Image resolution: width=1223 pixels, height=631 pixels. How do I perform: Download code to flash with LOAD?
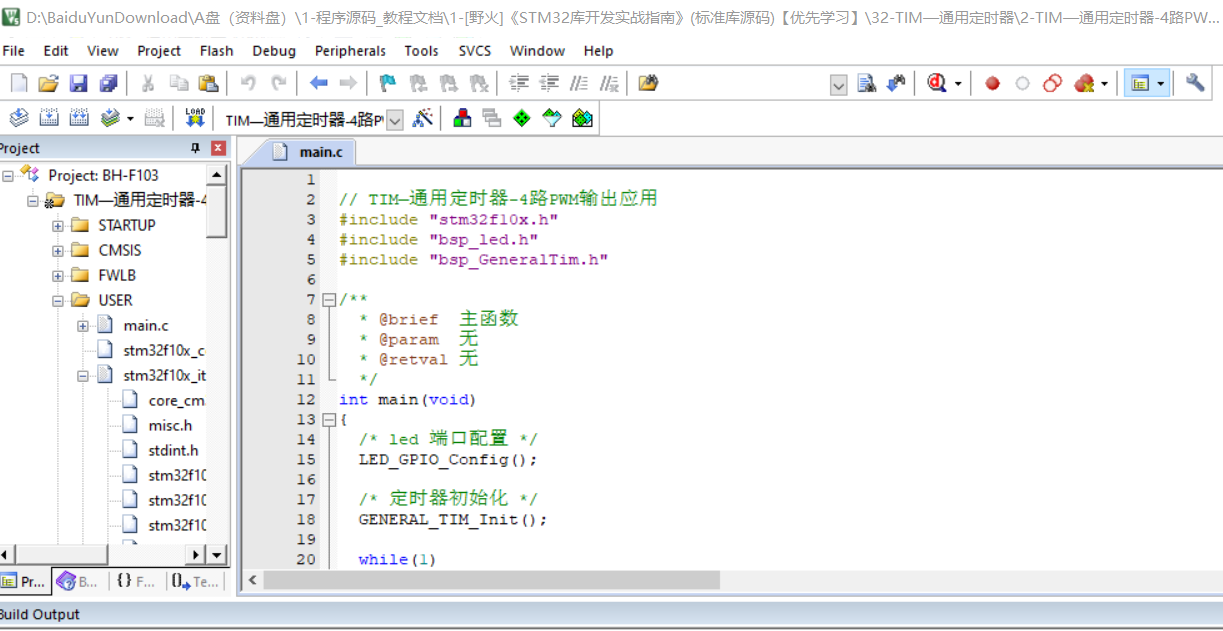point(194,119)
